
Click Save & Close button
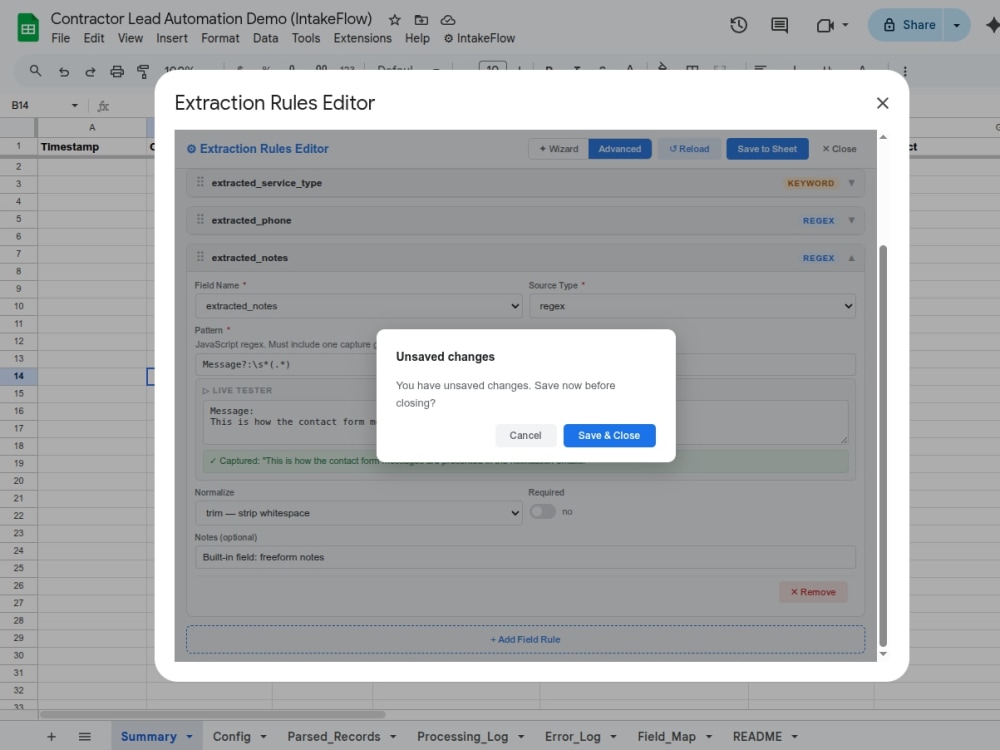[x=609, y=436]
